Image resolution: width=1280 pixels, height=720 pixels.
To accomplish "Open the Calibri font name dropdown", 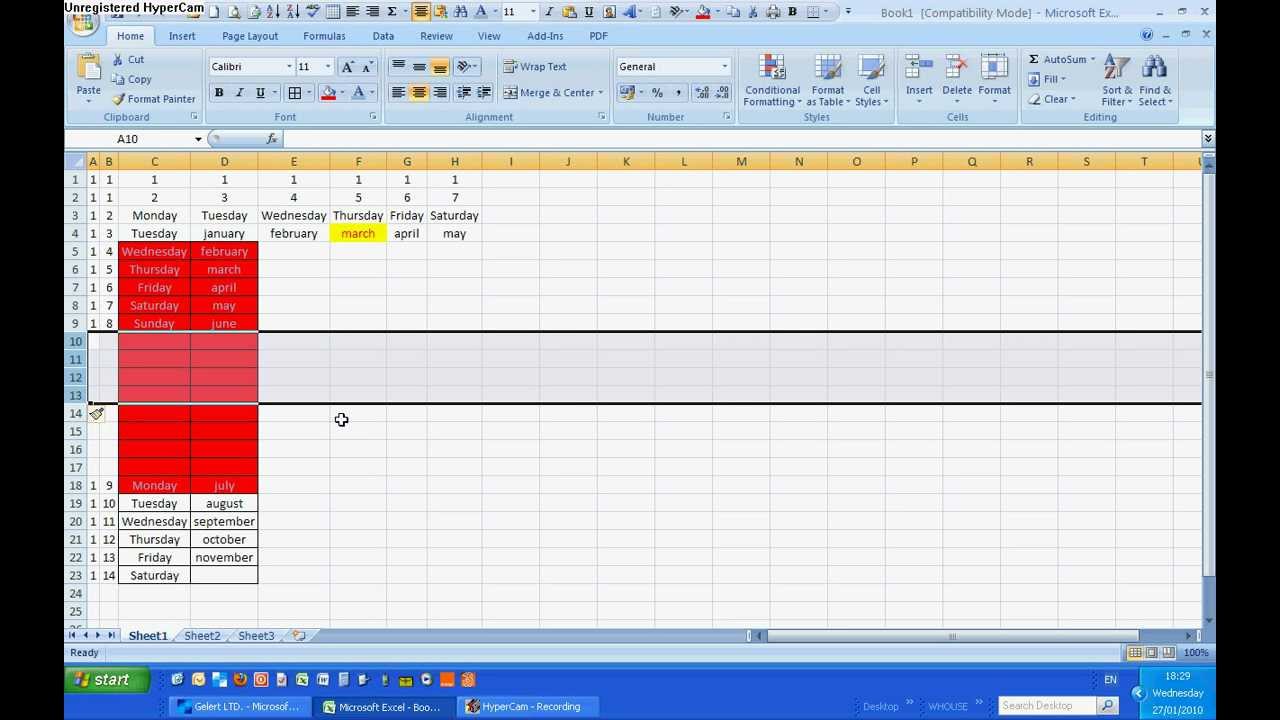I will pyautogui.click(x=289, y=67).
